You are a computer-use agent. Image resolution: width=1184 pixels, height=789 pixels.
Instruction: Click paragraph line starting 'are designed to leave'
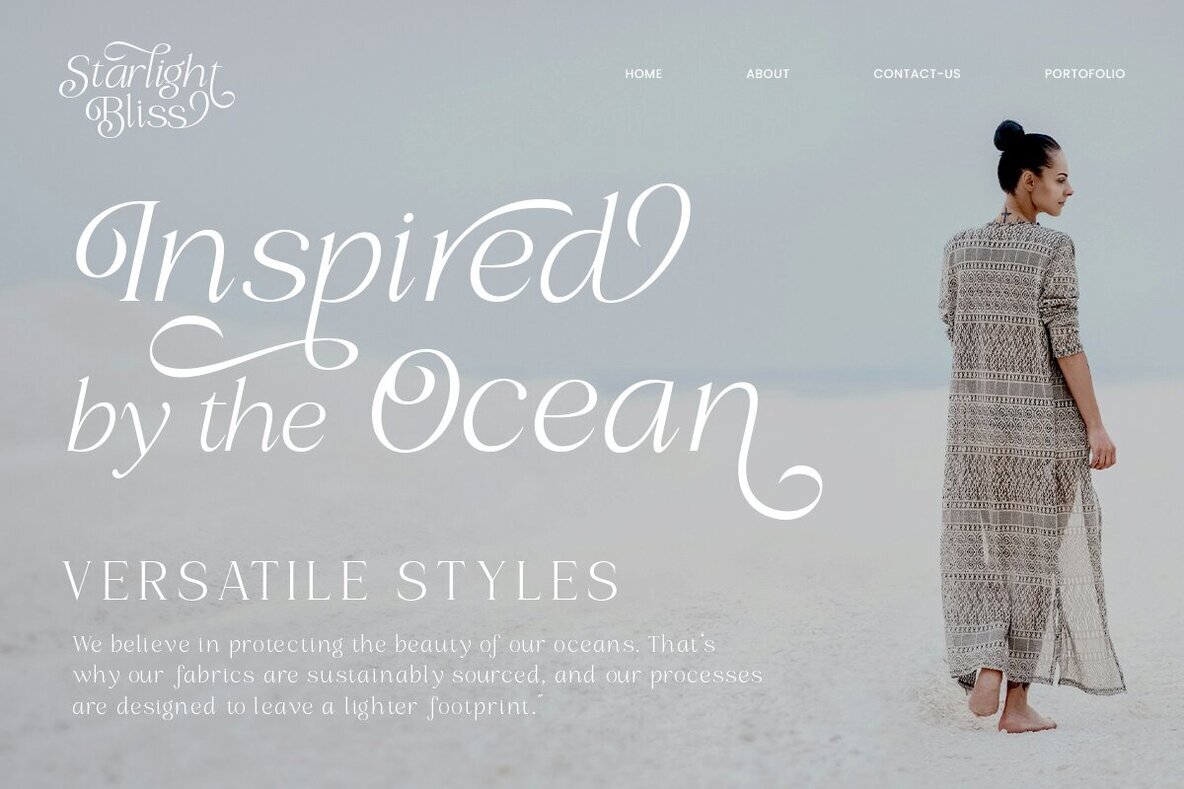(307, 707)
